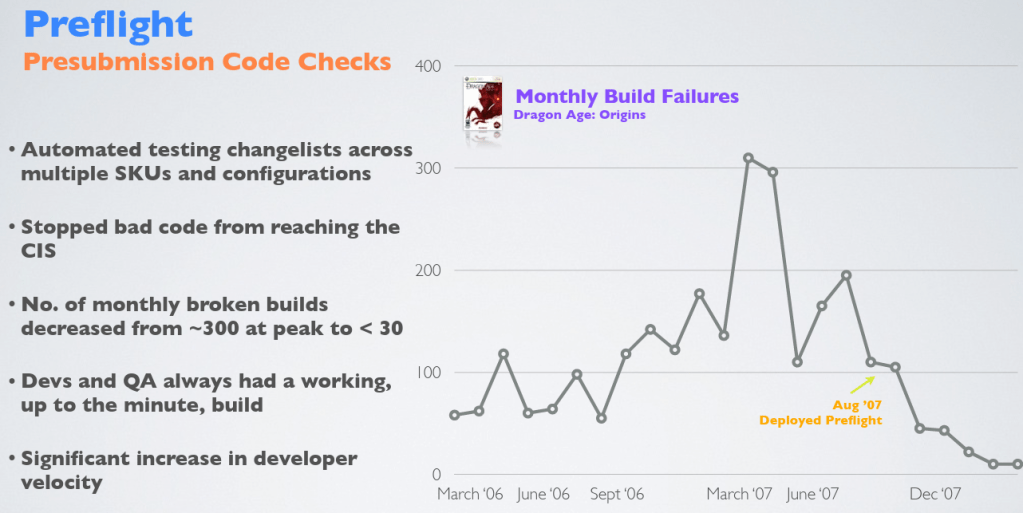
Task: Select the Devs and QA bullet text
Action: 205,393
